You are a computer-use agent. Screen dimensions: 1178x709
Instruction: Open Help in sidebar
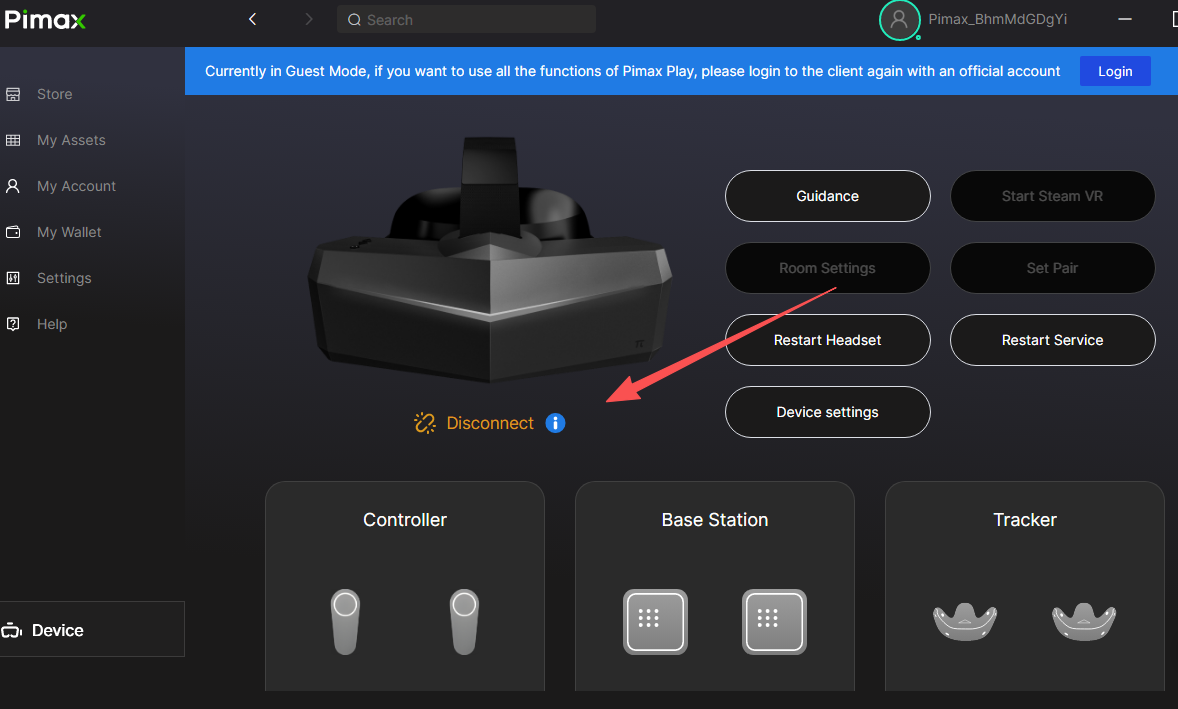52,324
